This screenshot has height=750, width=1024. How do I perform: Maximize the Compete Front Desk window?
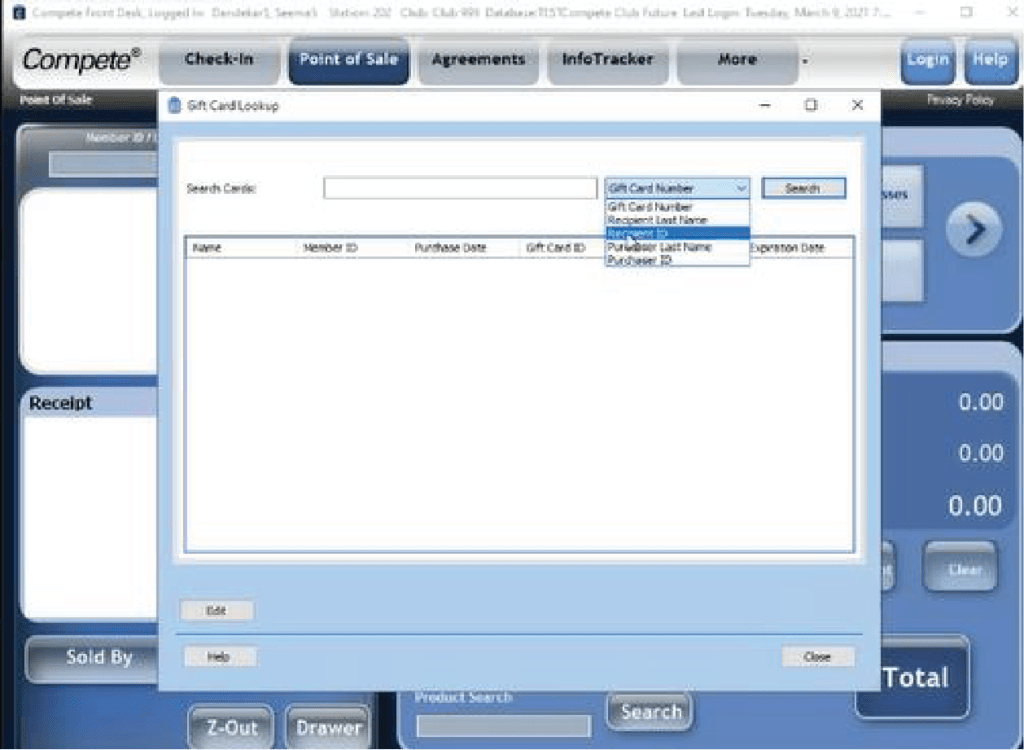pyautogui.click(x=967, y=12)
